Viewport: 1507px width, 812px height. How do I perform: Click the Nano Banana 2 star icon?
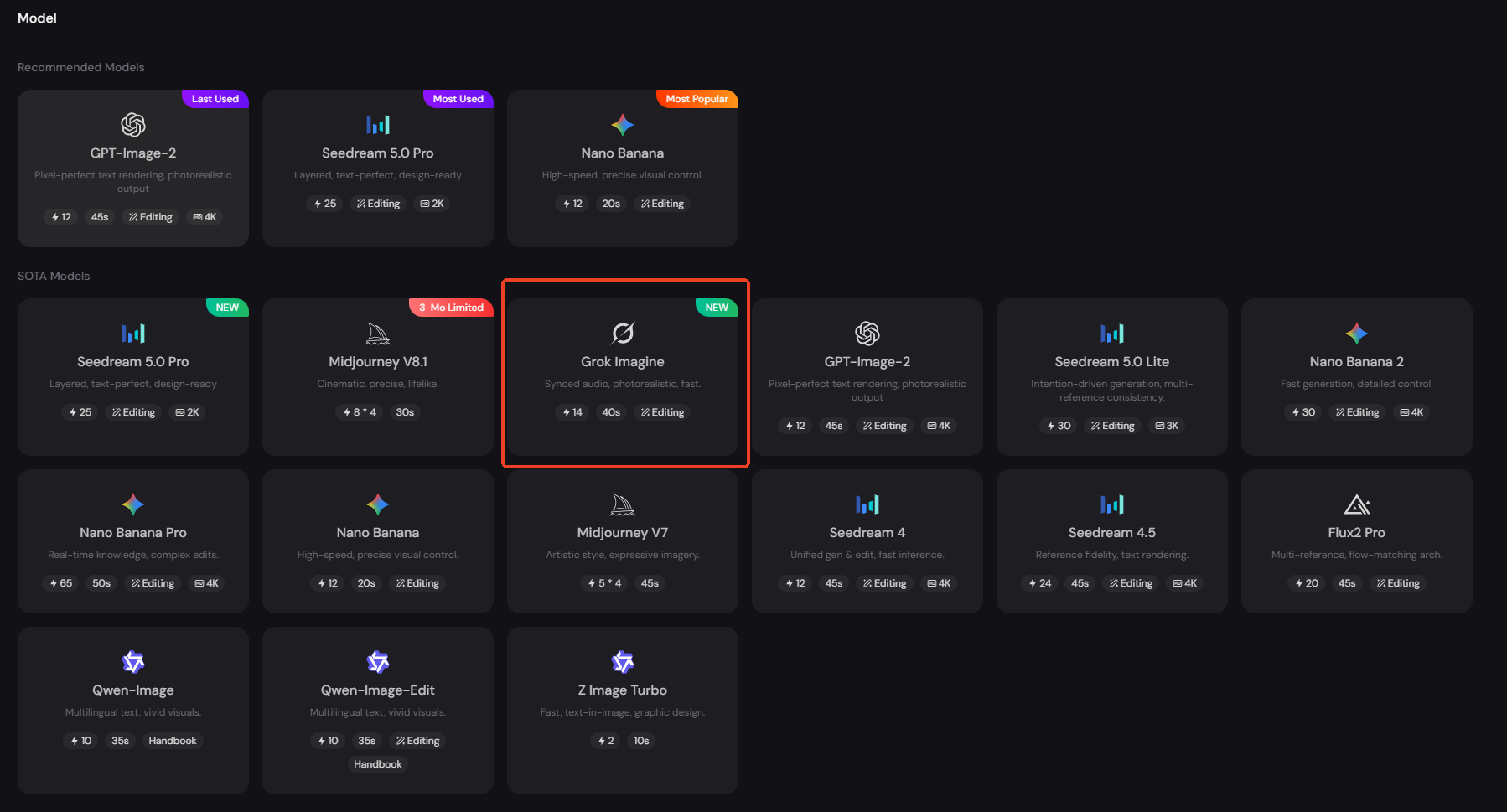click(1357, 334)
